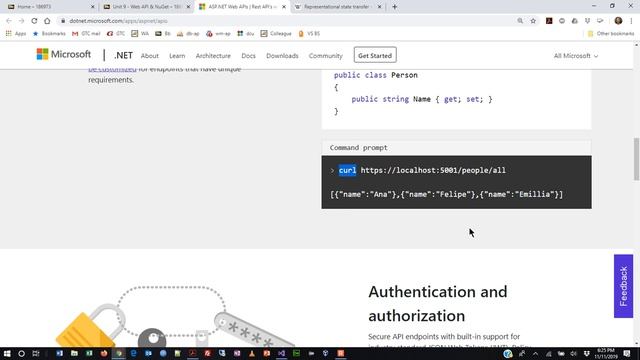Open the Community menu item
Screen dimensions: 640x360
click(325, 56)
